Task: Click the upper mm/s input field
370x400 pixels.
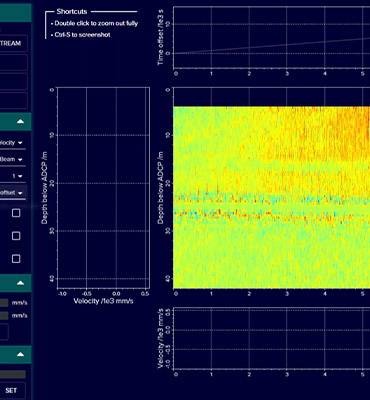Action: (4, 303)
